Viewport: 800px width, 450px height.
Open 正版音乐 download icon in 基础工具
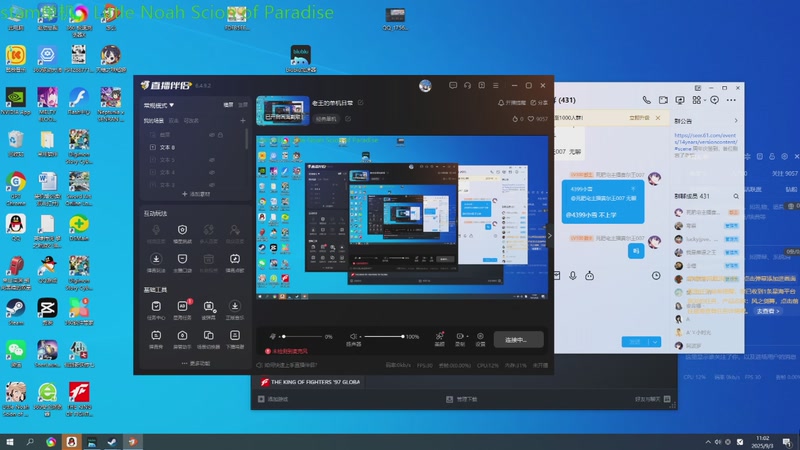pos(235,306)
